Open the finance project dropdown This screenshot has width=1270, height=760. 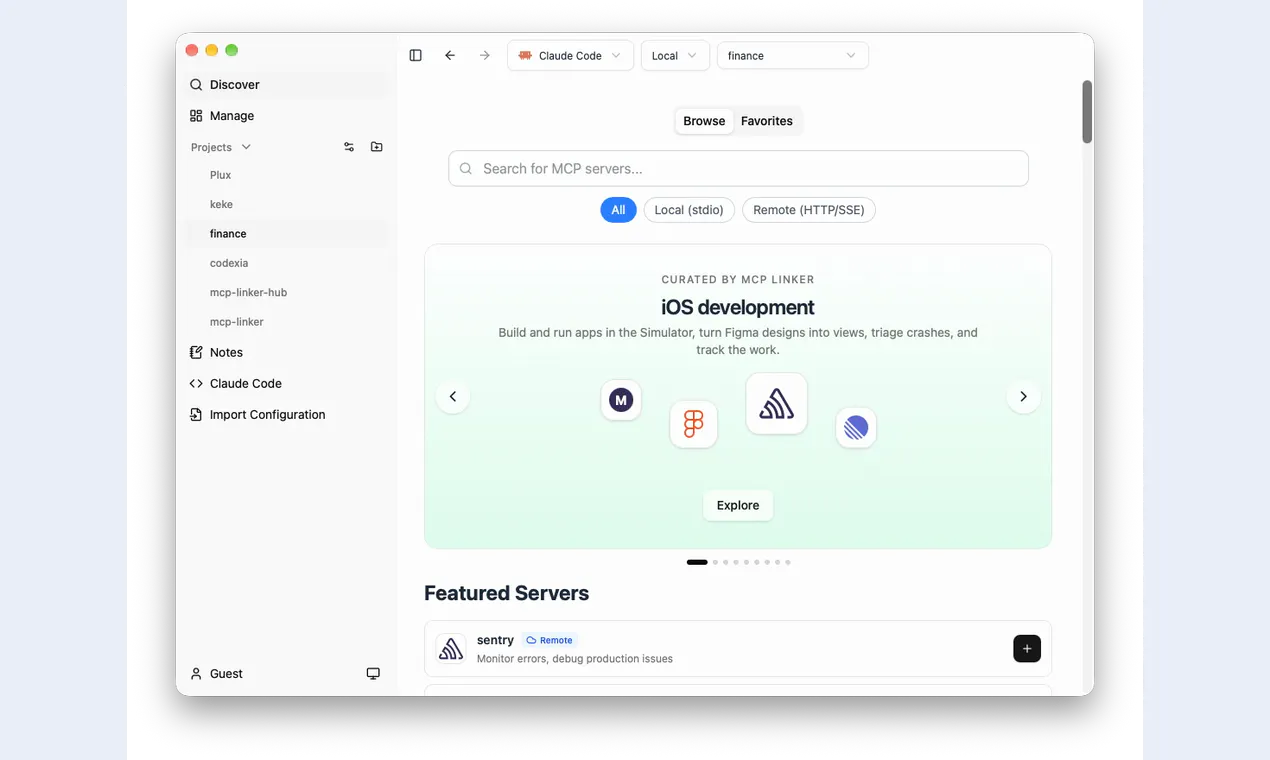793,56
